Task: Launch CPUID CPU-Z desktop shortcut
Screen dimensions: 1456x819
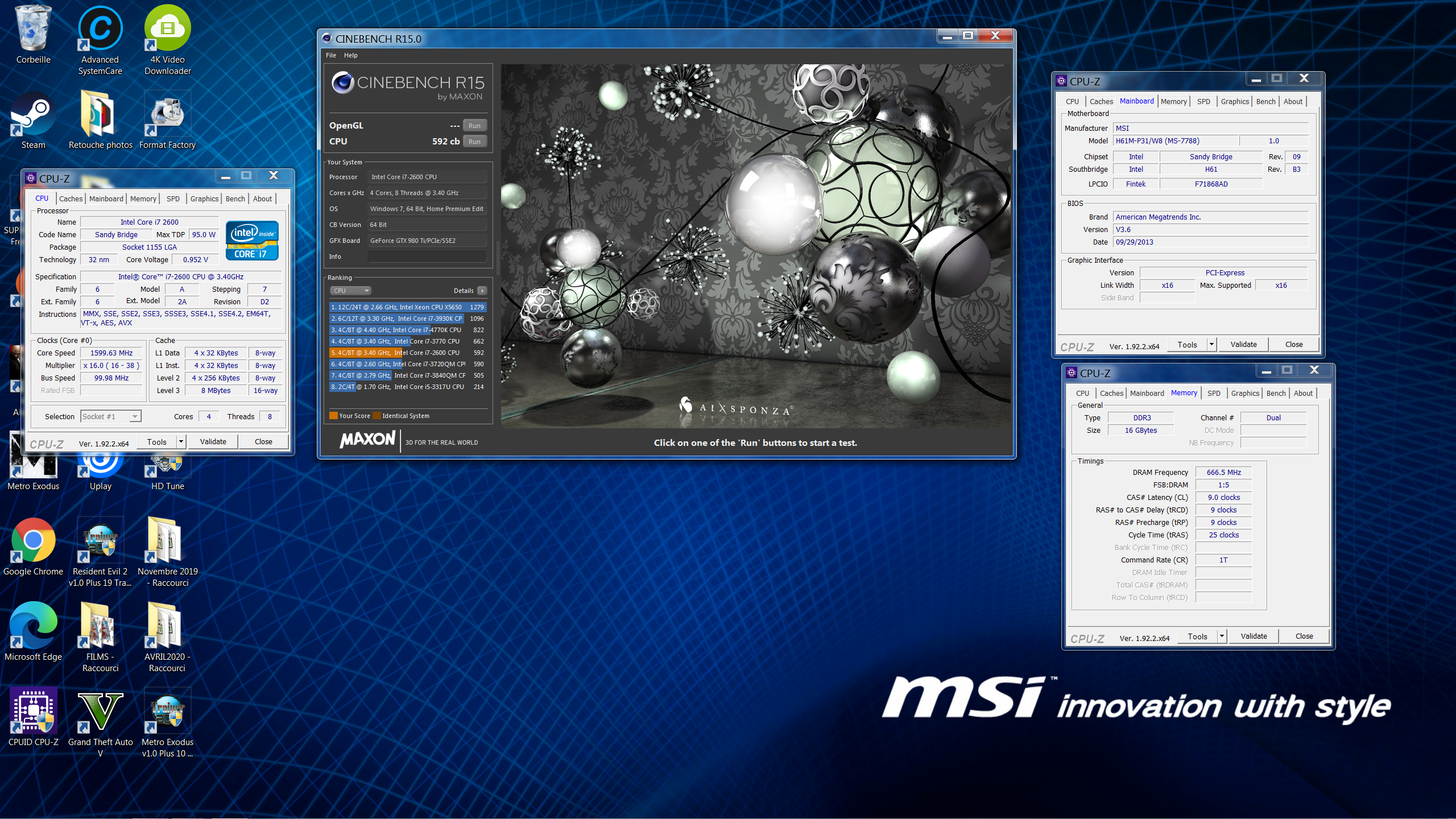Action: click(33, 717)
